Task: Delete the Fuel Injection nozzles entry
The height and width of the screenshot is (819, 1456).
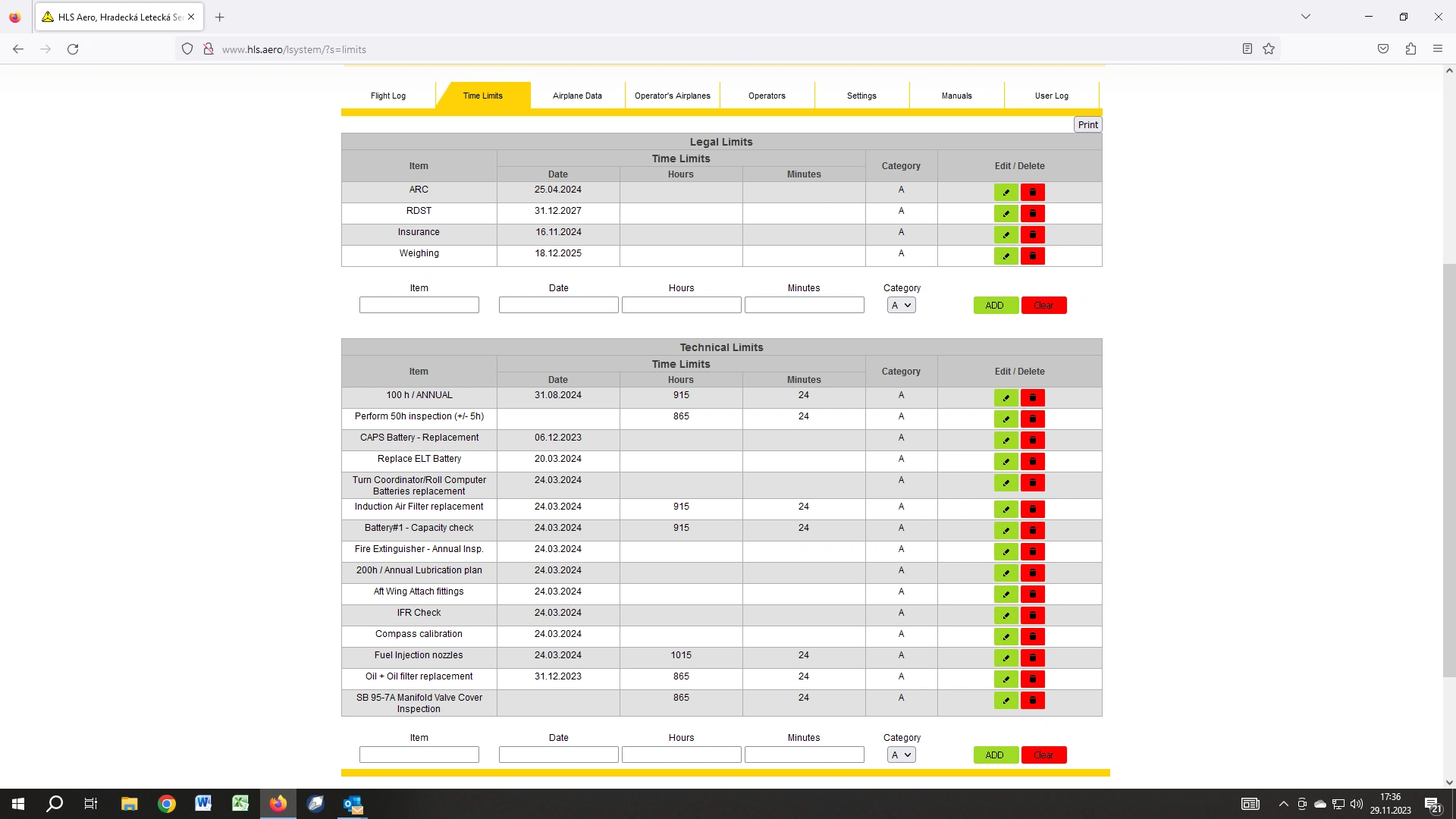Action: coord(1032,658)
